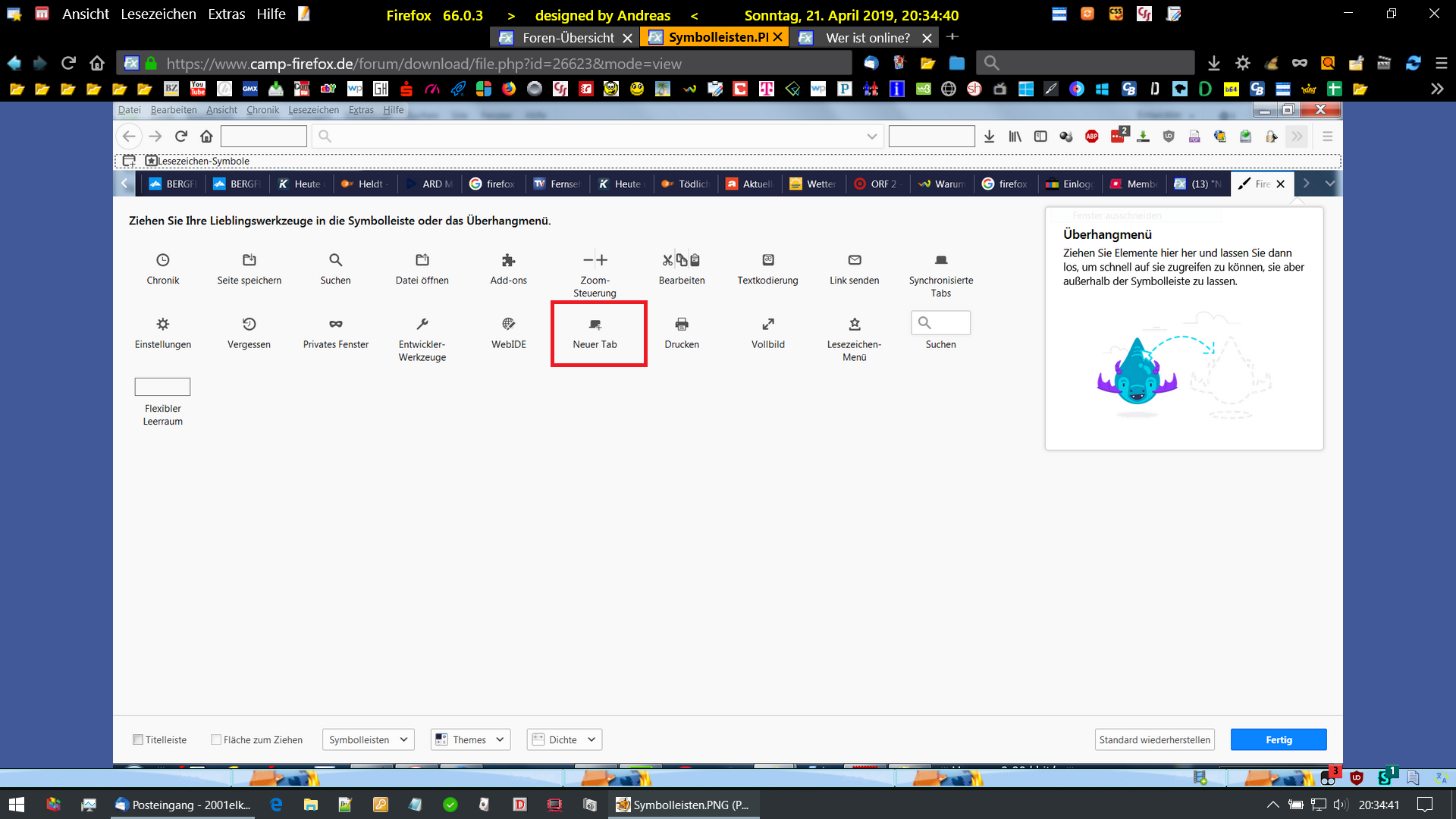Click the Fertig button
Image resolution: width=1456 pixels, height=819 pixels.
pos(1278,739)
